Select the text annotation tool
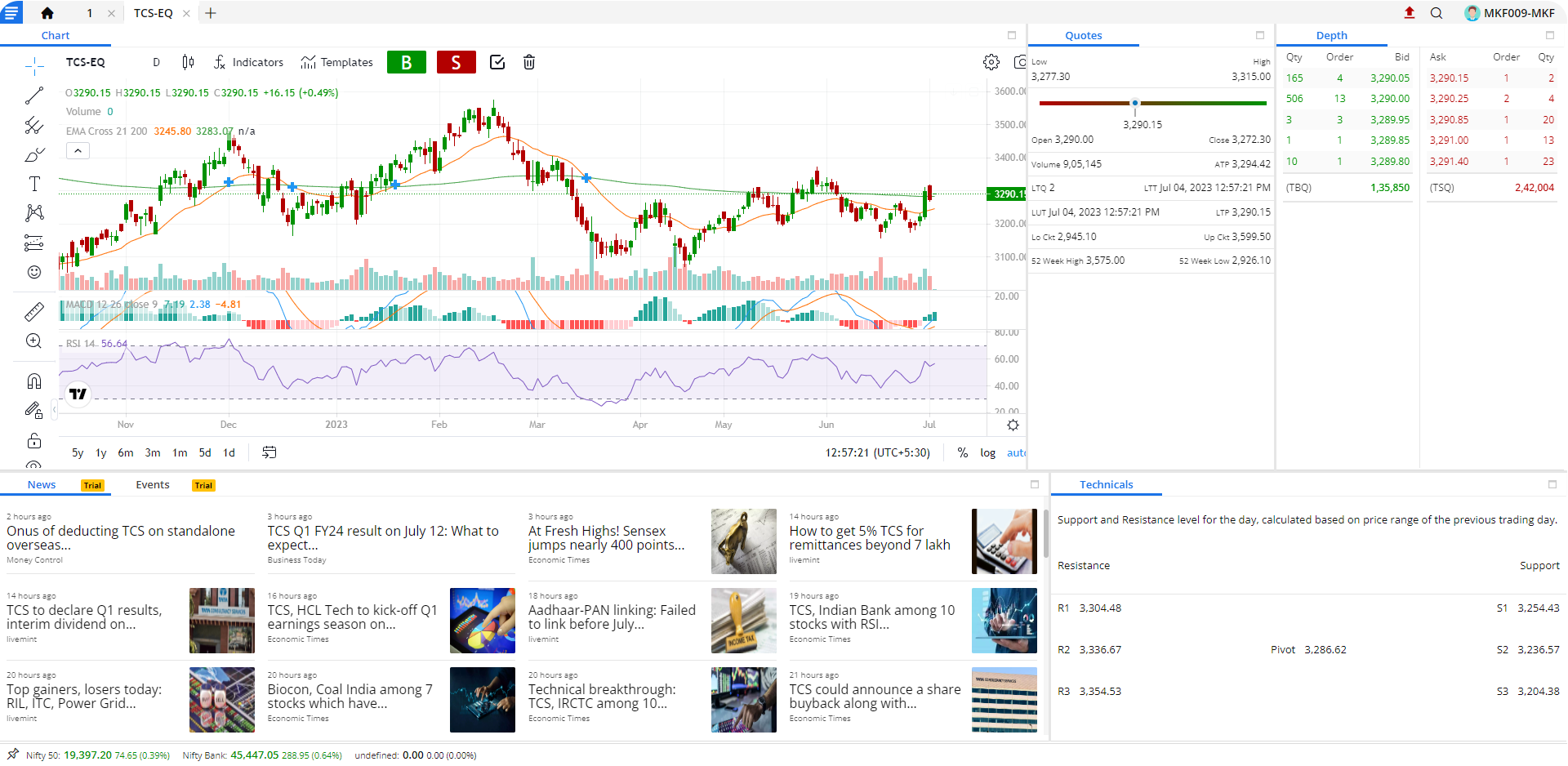The height and width of the screenshot is (766, 1568). pyautogui.click(x=34, y=184)
